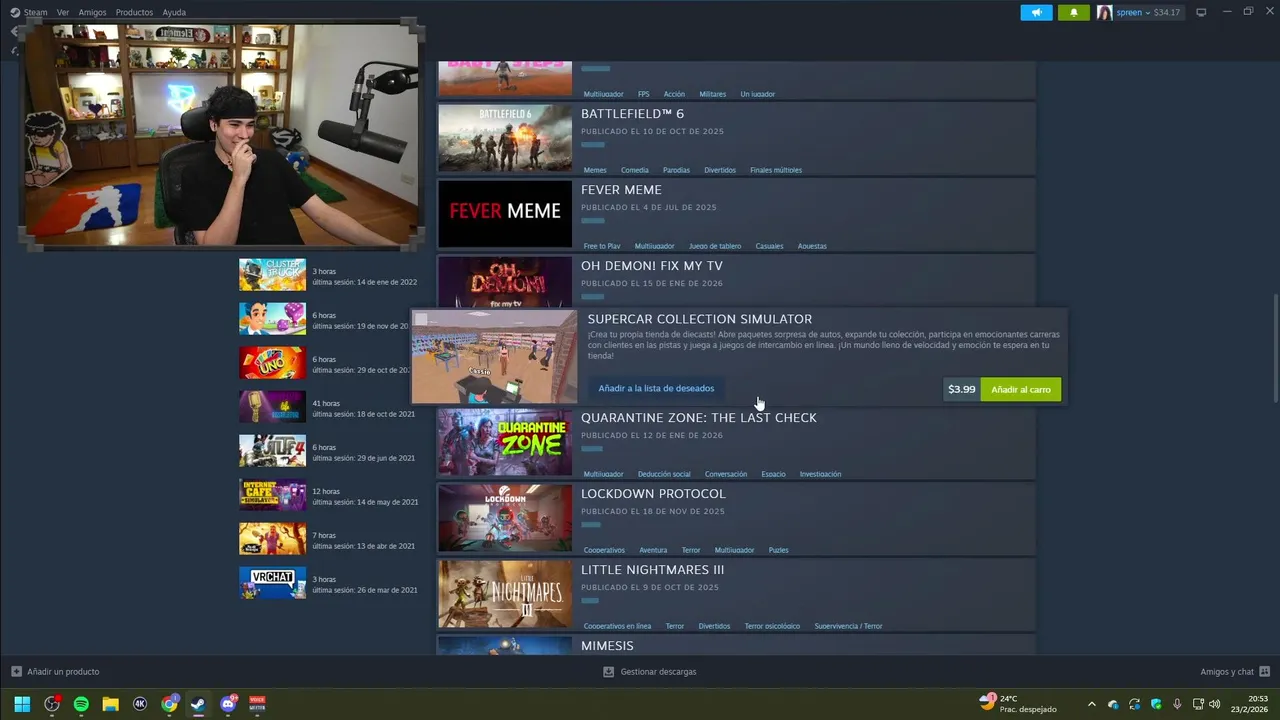
Task: Click the Steam taskbar icon
Action: tap(198, 704)
